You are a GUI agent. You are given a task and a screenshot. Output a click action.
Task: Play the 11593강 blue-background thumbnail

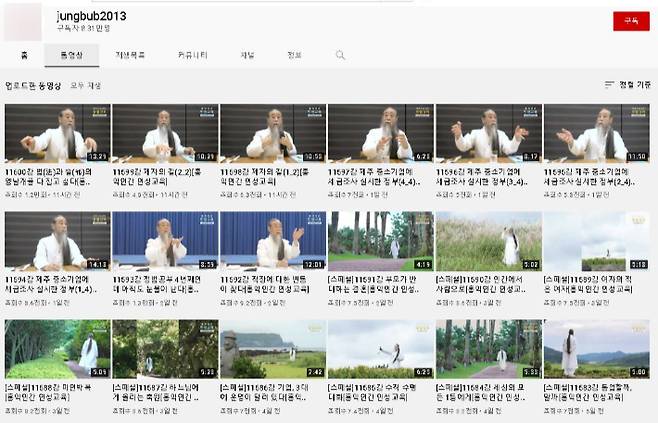point(165,241)
